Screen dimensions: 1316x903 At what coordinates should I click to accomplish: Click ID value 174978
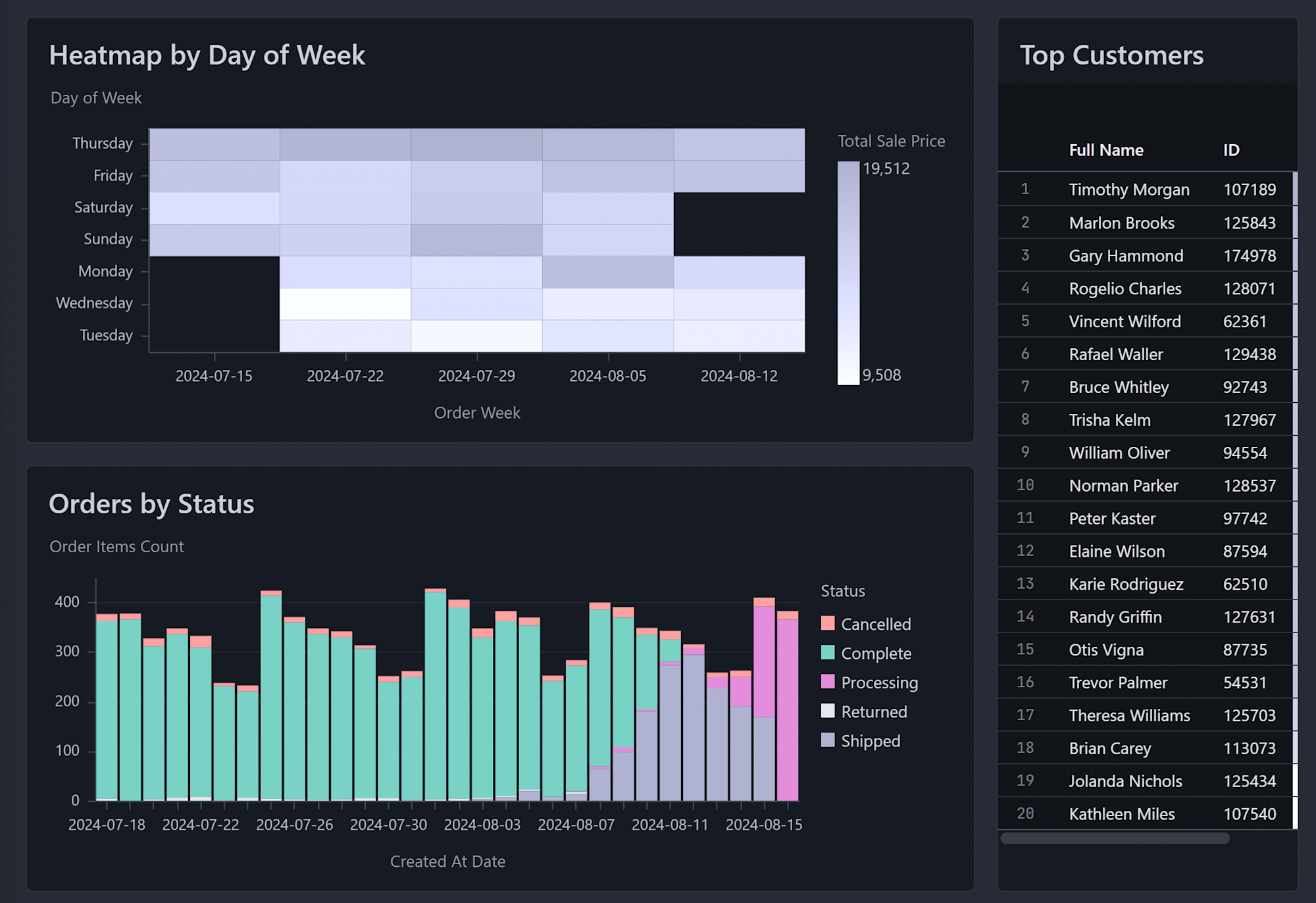click(1250, 255)
